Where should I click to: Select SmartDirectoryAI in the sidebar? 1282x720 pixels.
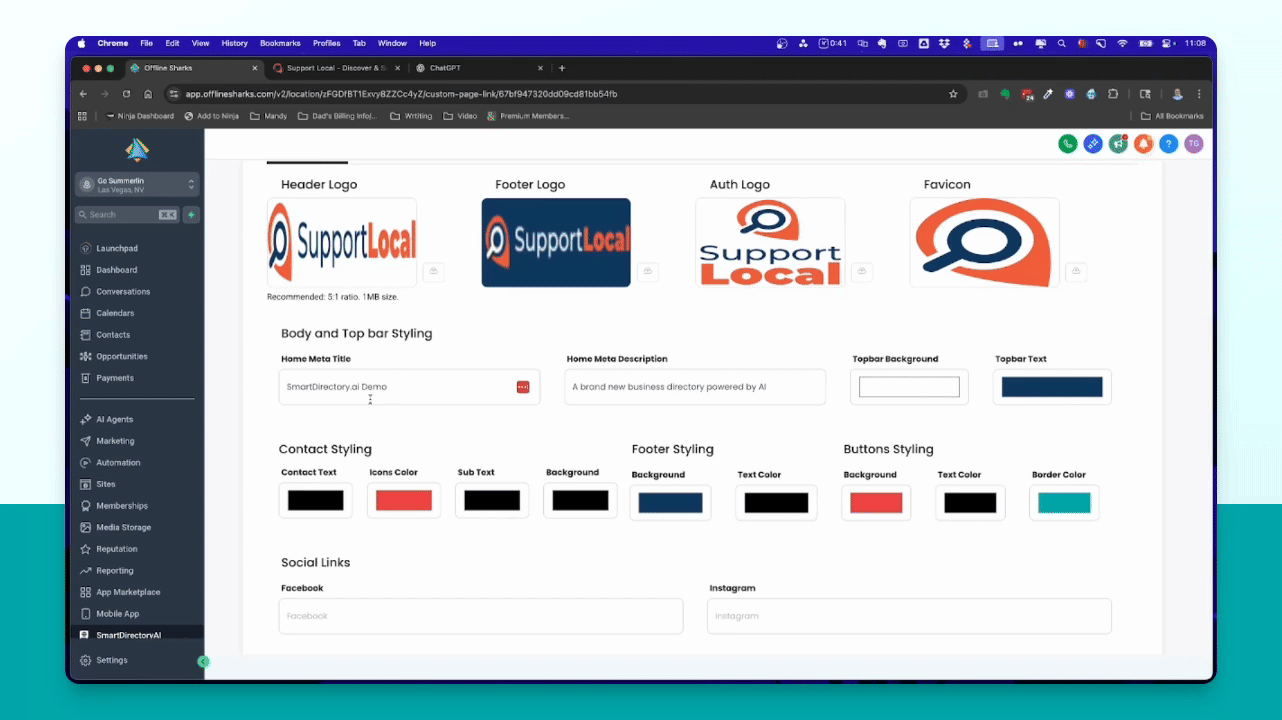pyautogui.click(x=137, y=635)
